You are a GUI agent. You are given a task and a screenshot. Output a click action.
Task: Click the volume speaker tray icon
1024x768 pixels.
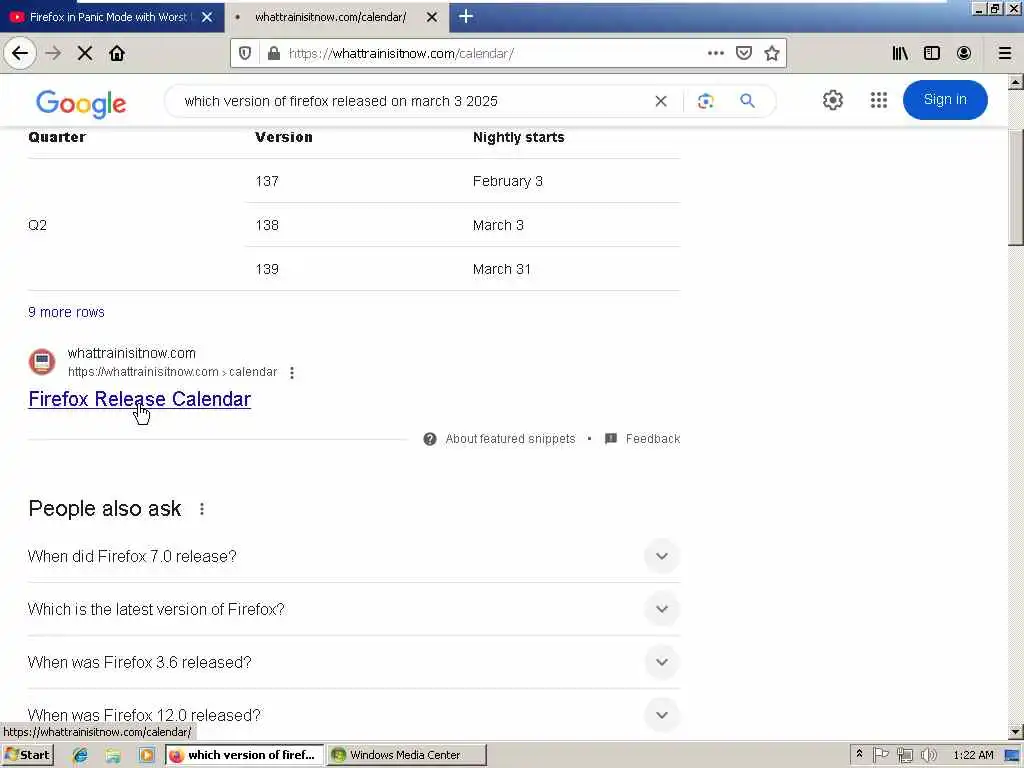929,755
